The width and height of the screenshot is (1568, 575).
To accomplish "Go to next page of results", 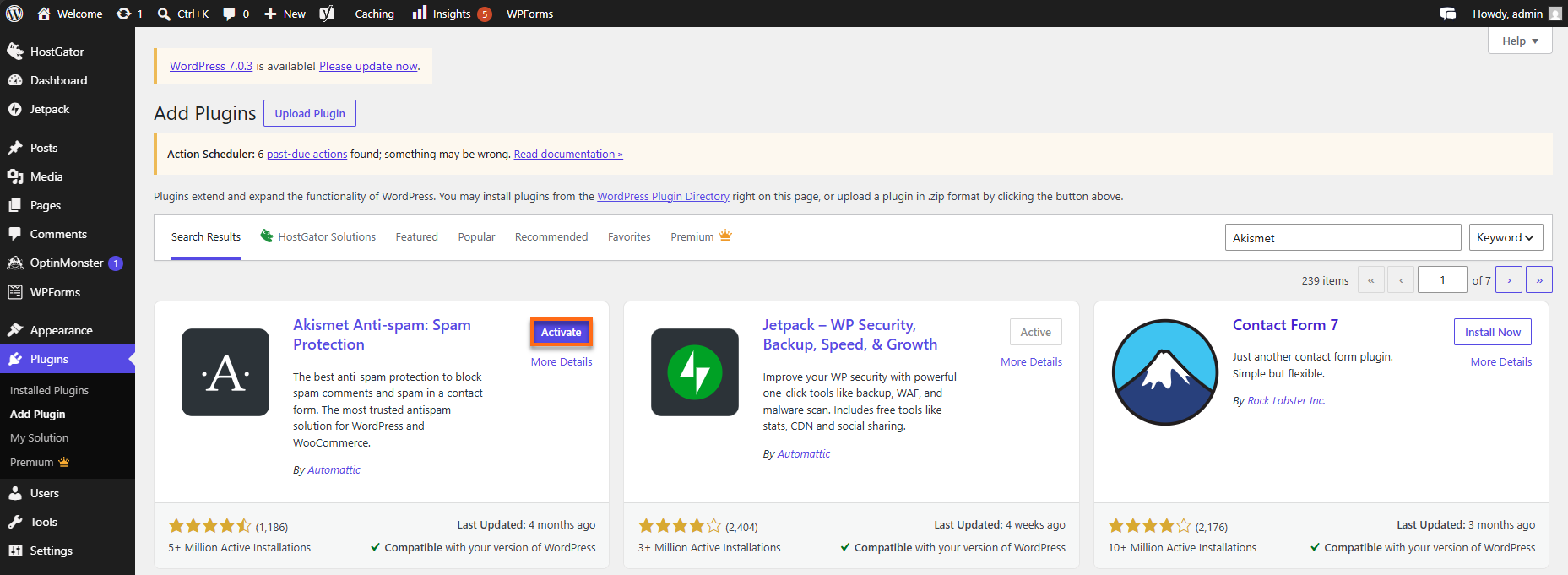I will click(x=1509, y=279).
